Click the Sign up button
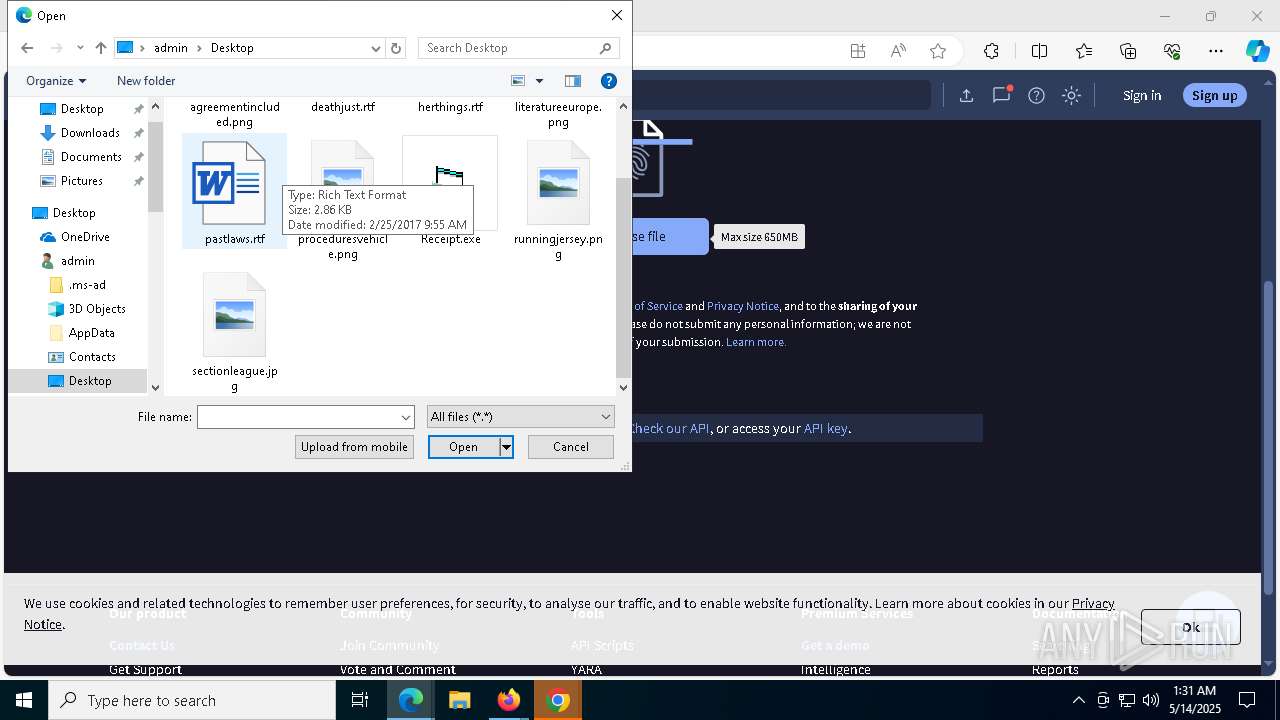1280x720 pixels. click(1215, 95)
